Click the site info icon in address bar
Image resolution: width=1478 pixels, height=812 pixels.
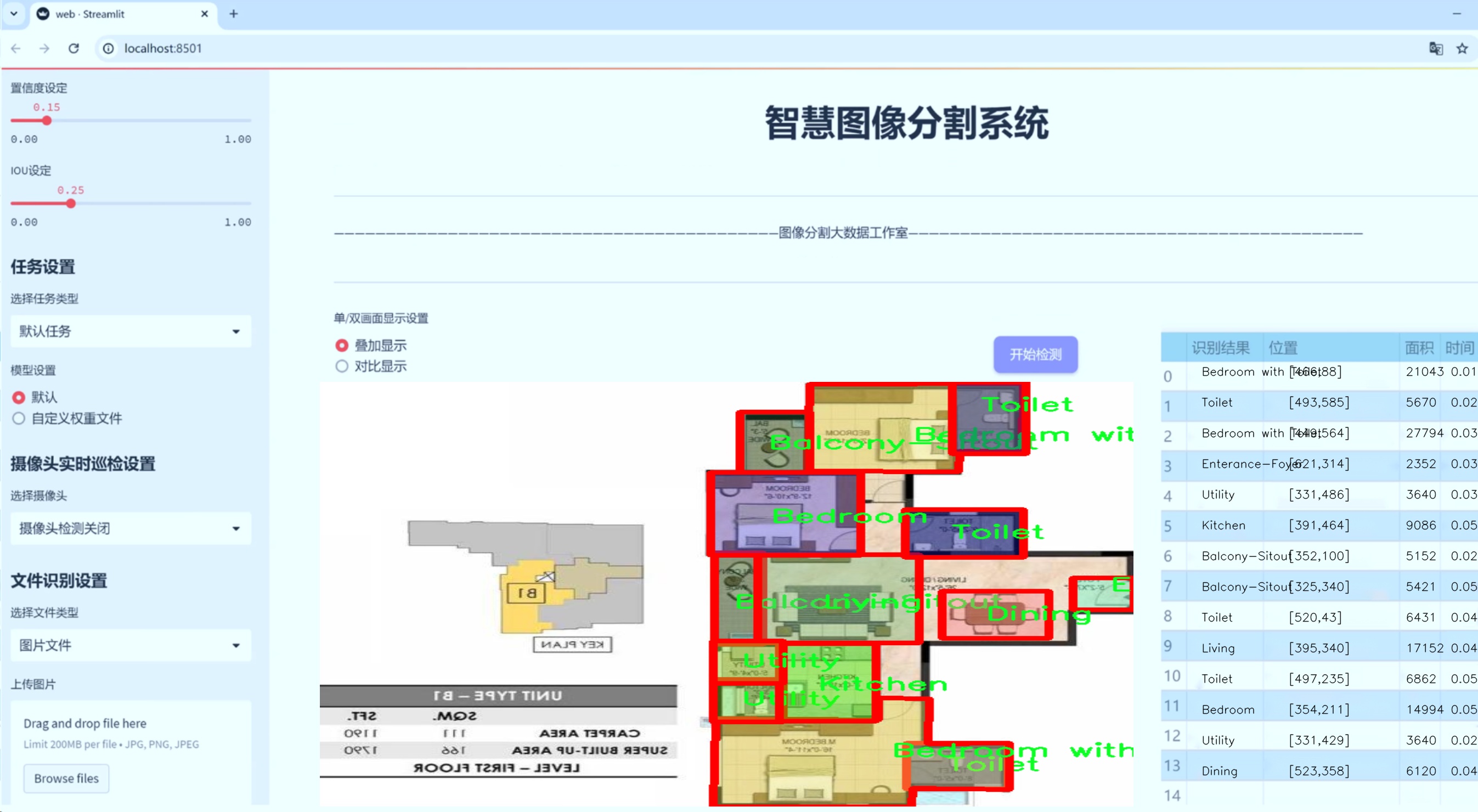pos(108,49)
